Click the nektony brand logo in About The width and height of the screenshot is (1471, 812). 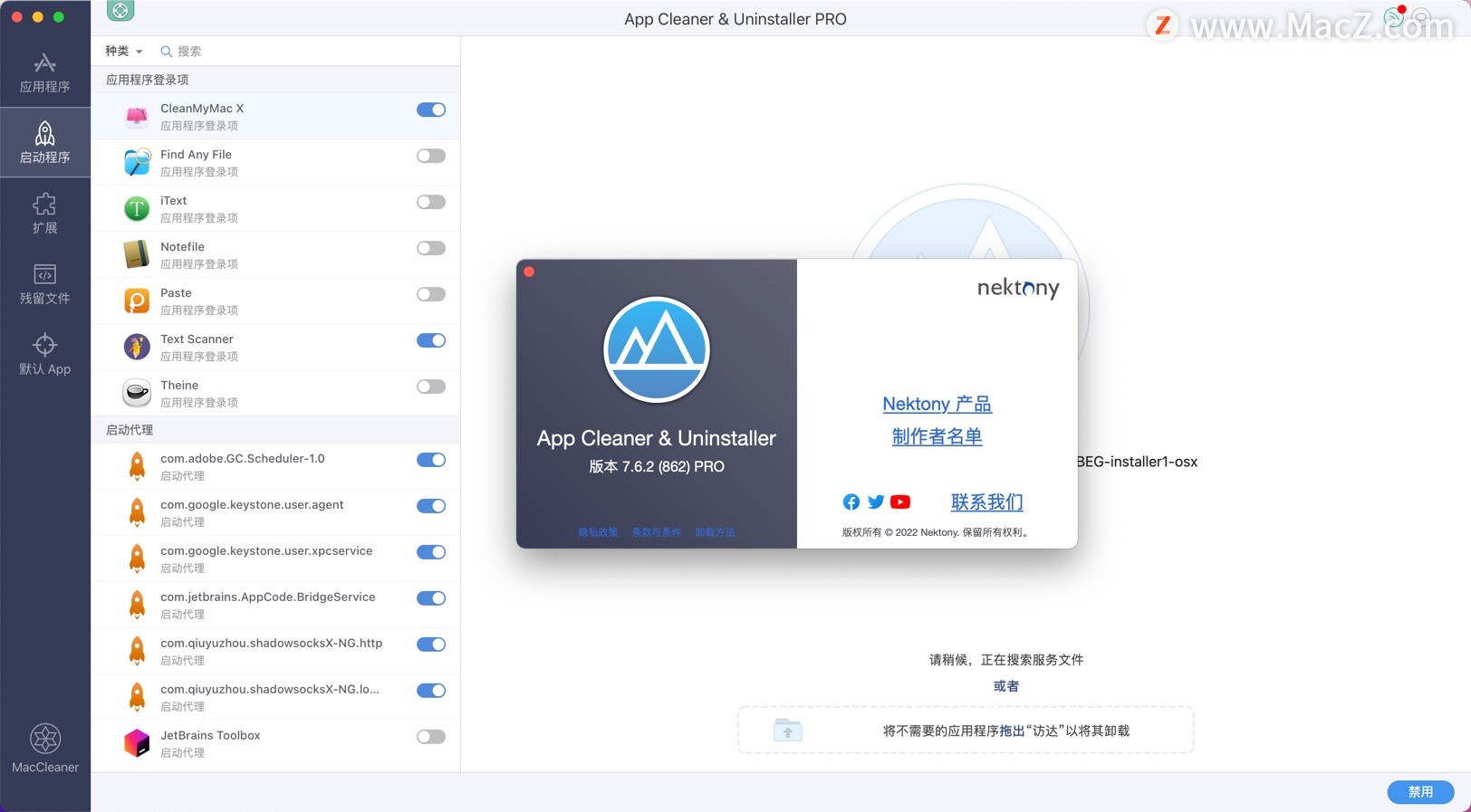[1018, 288]
